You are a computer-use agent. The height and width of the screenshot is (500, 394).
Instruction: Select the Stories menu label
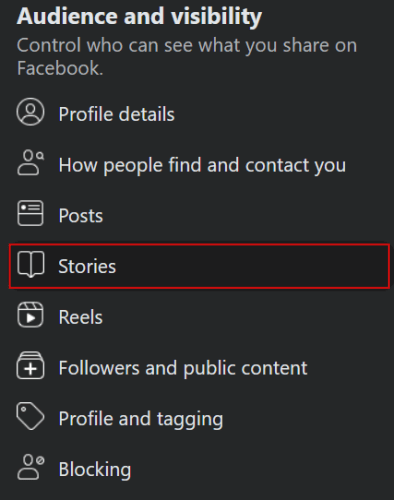click(x=87, y=266)
